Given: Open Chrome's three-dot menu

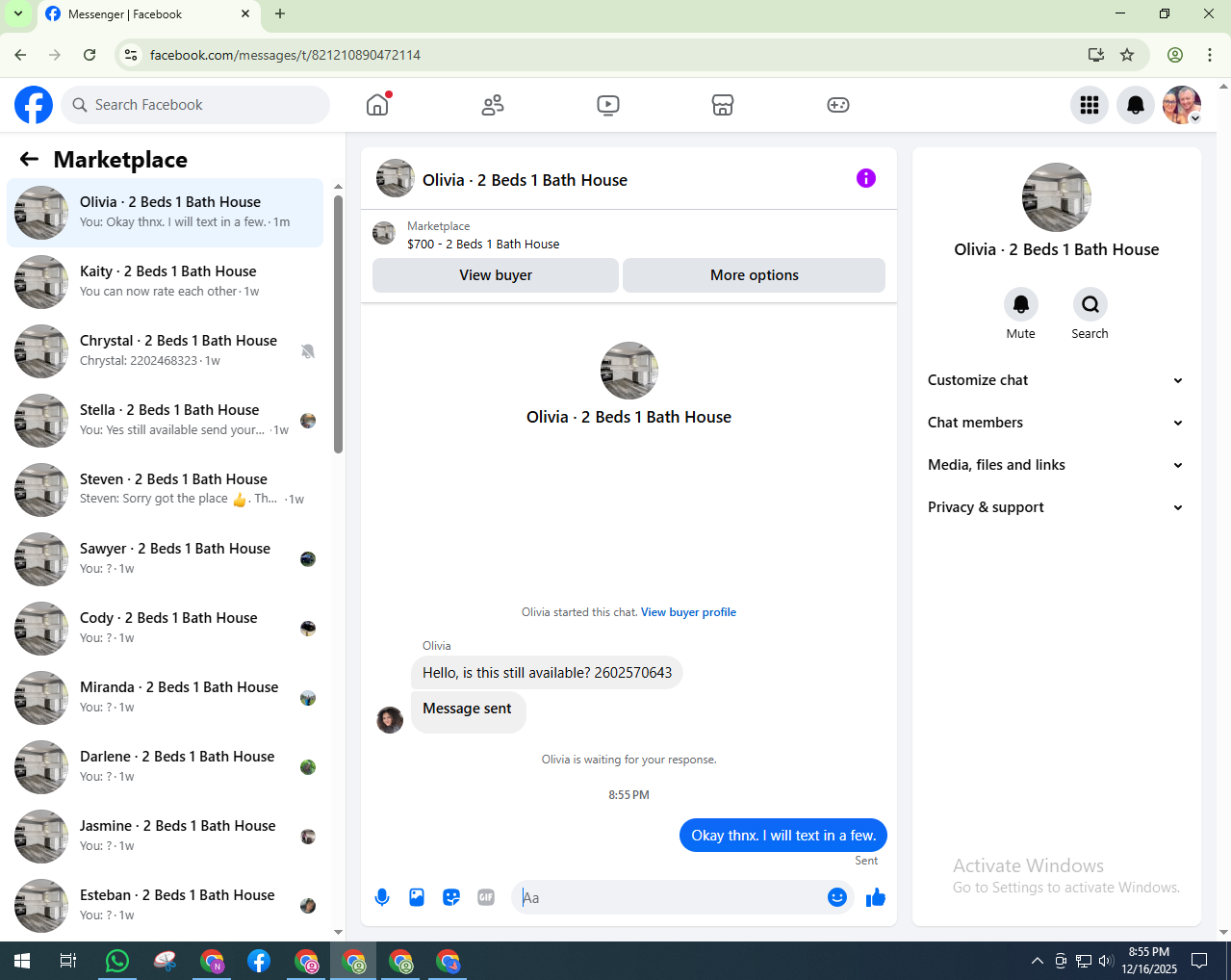Looking at the screenshot, I should point(1210,55).
